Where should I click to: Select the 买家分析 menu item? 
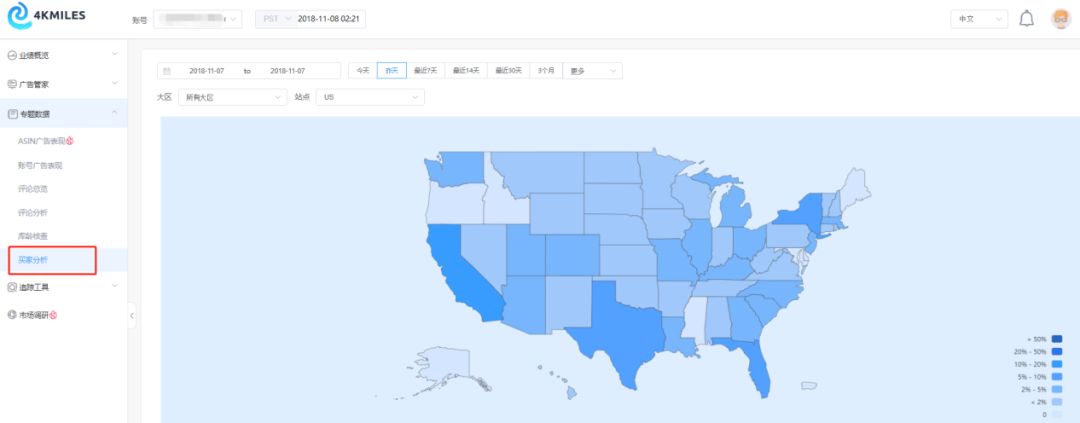[x=33, y=260]
